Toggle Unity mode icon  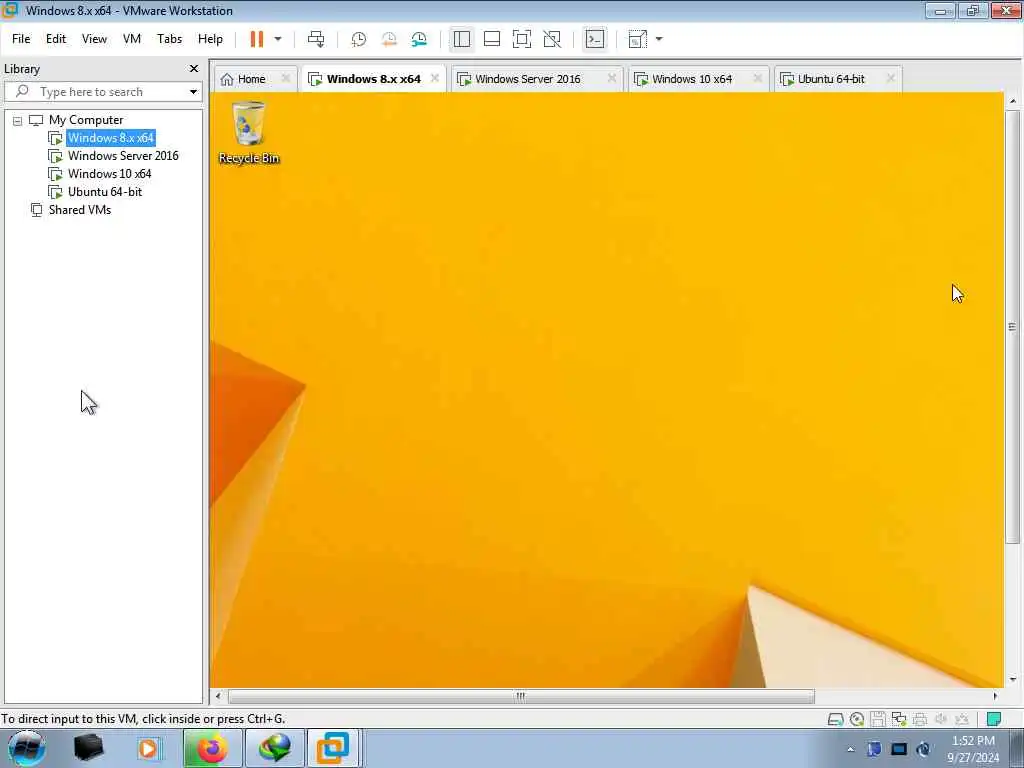pos(552,39)
